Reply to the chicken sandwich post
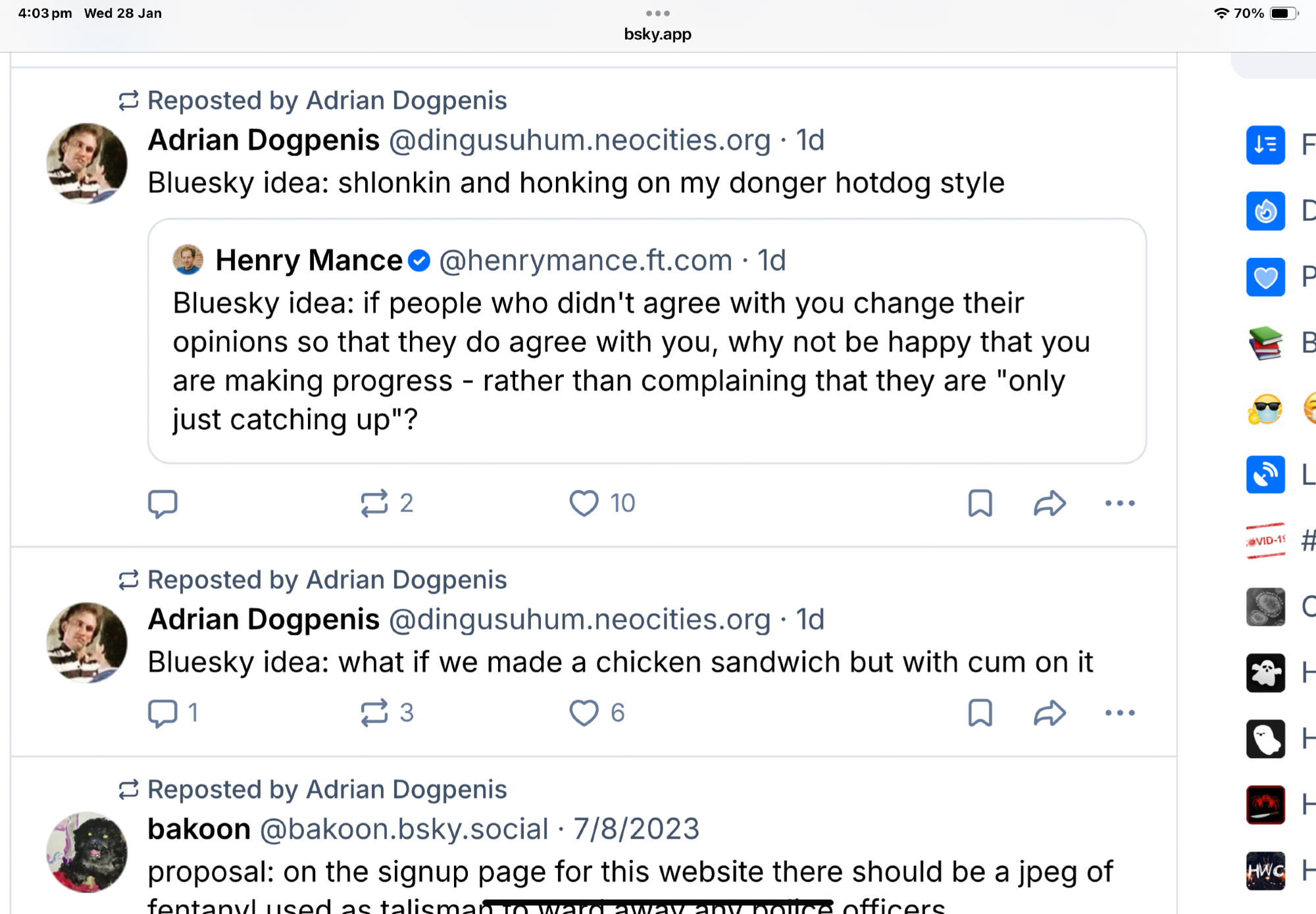This screenshot has width=1316, height=914. (163, 713)
